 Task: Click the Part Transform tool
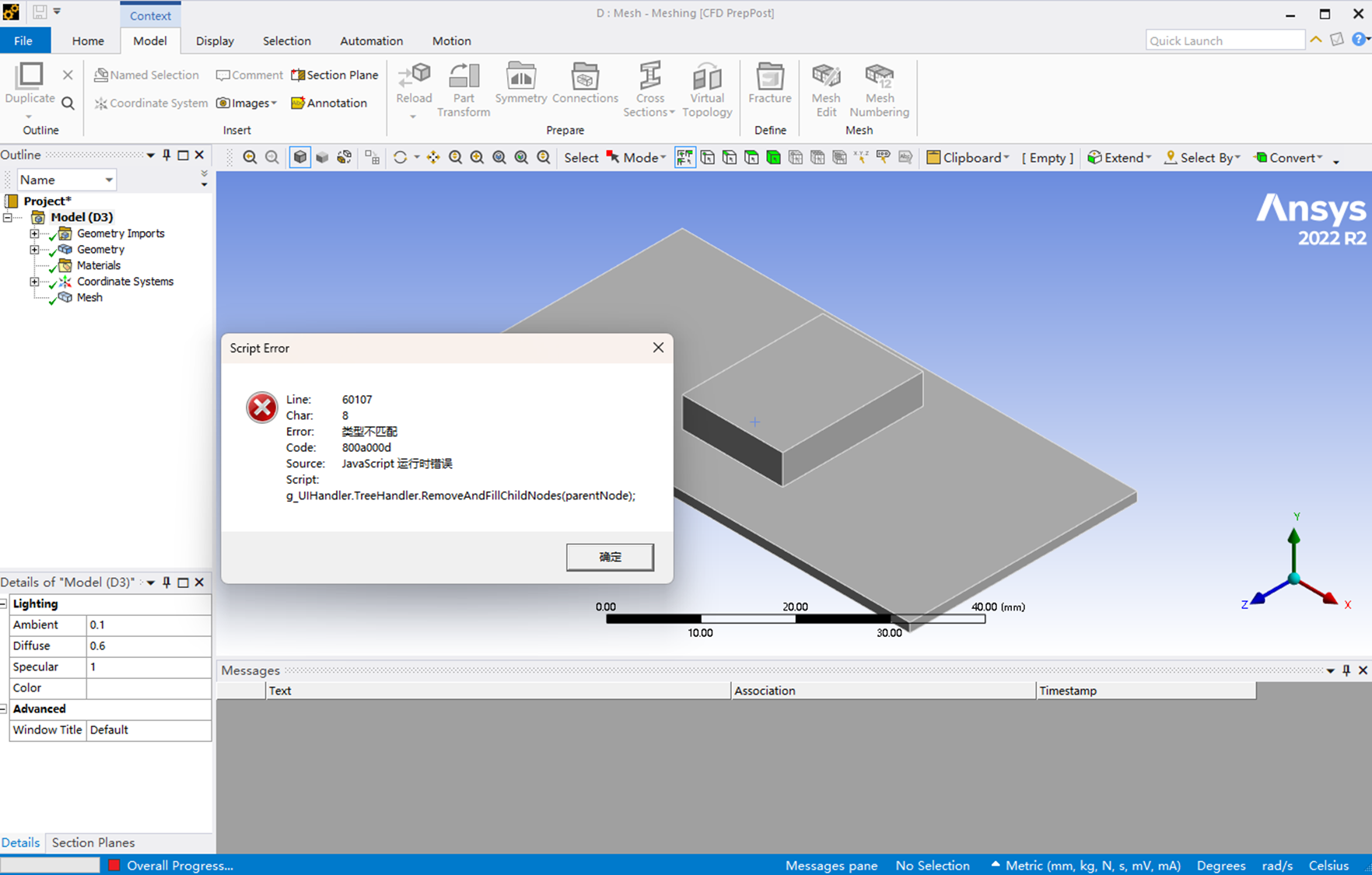464,89
